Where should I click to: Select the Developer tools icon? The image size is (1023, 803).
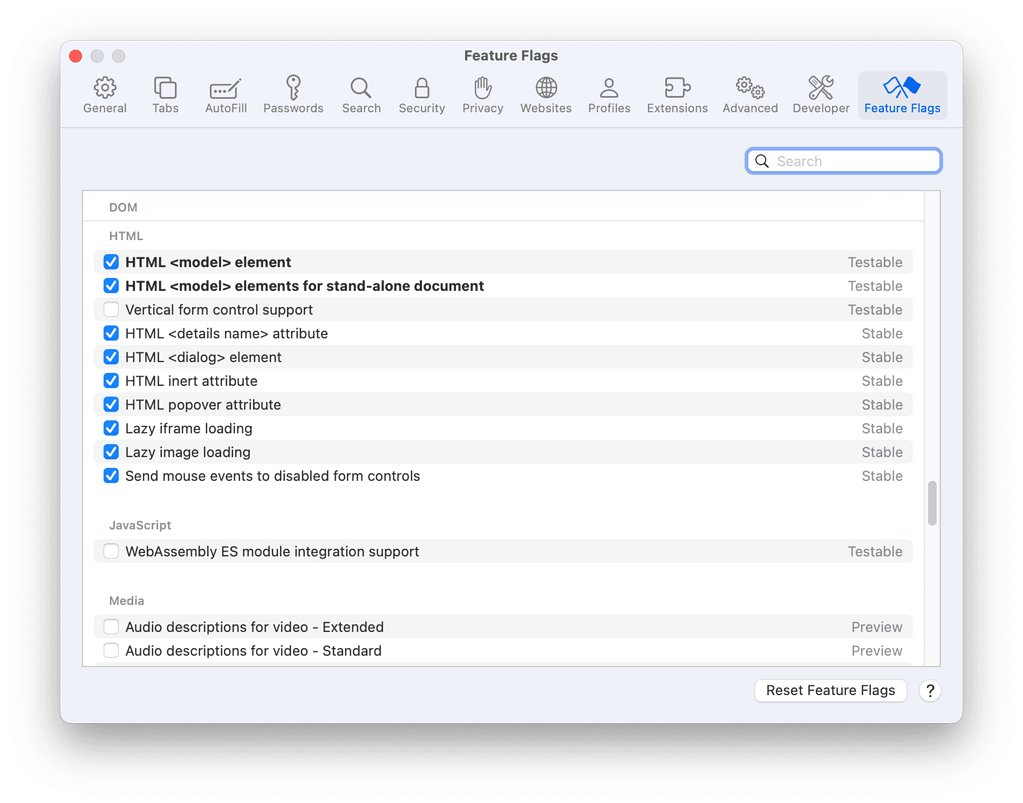pyautogui.click(x=821, y=96)
